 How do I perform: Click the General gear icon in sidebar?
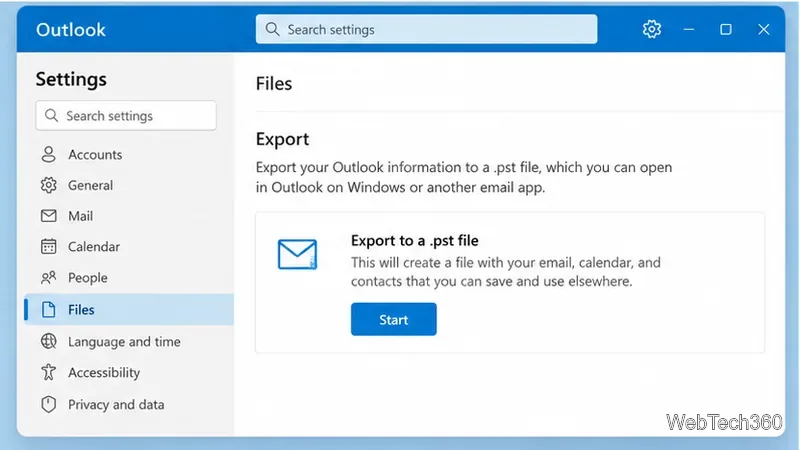(x=48, y=185)
